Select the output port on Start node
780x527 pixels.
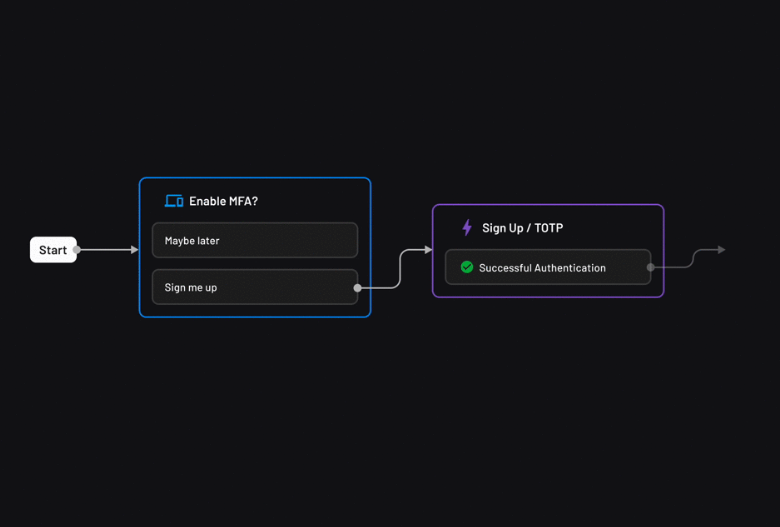(77, 250)
